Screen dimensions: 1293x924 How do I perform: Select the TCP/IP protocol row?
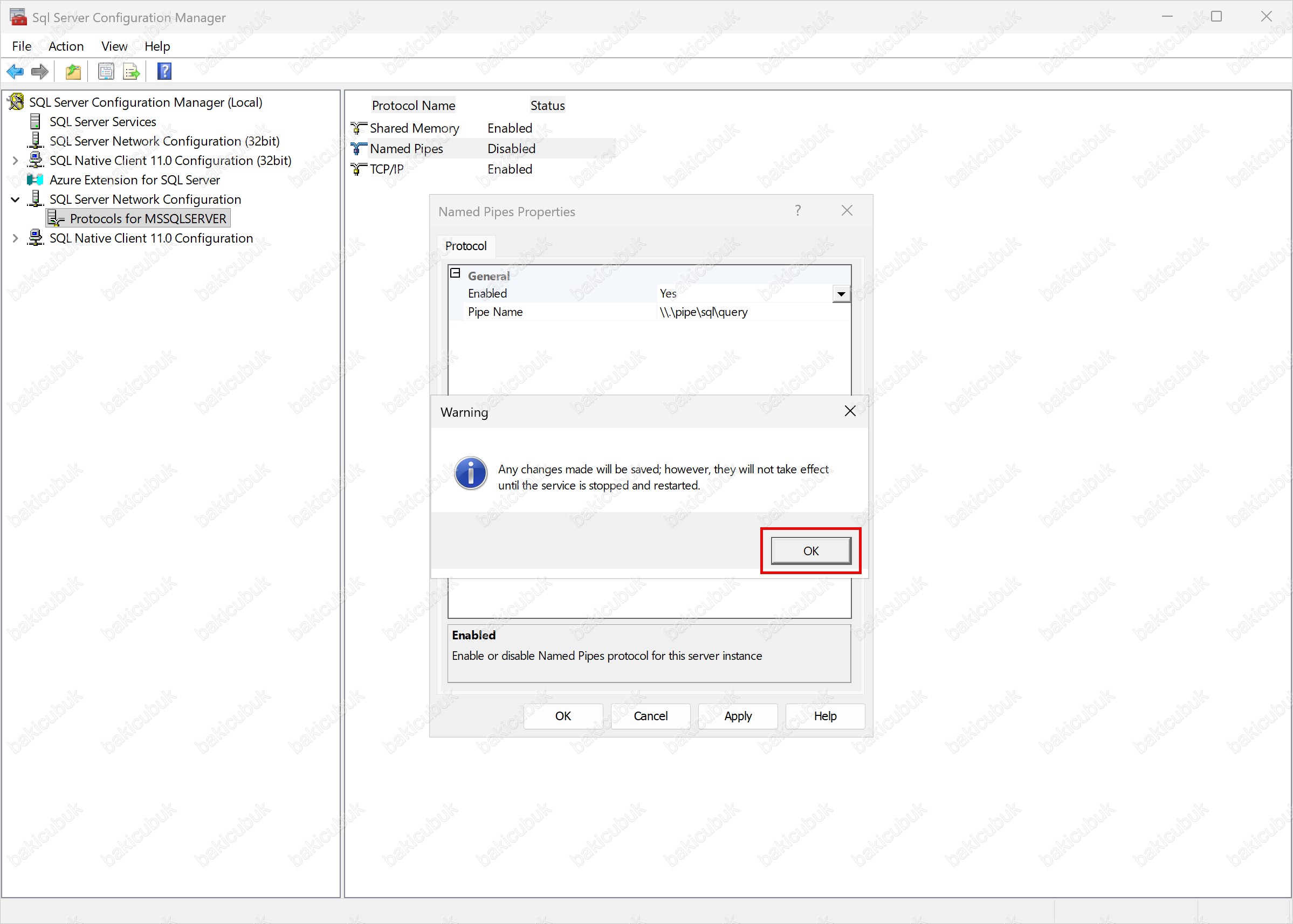click(x=387, y=169)
